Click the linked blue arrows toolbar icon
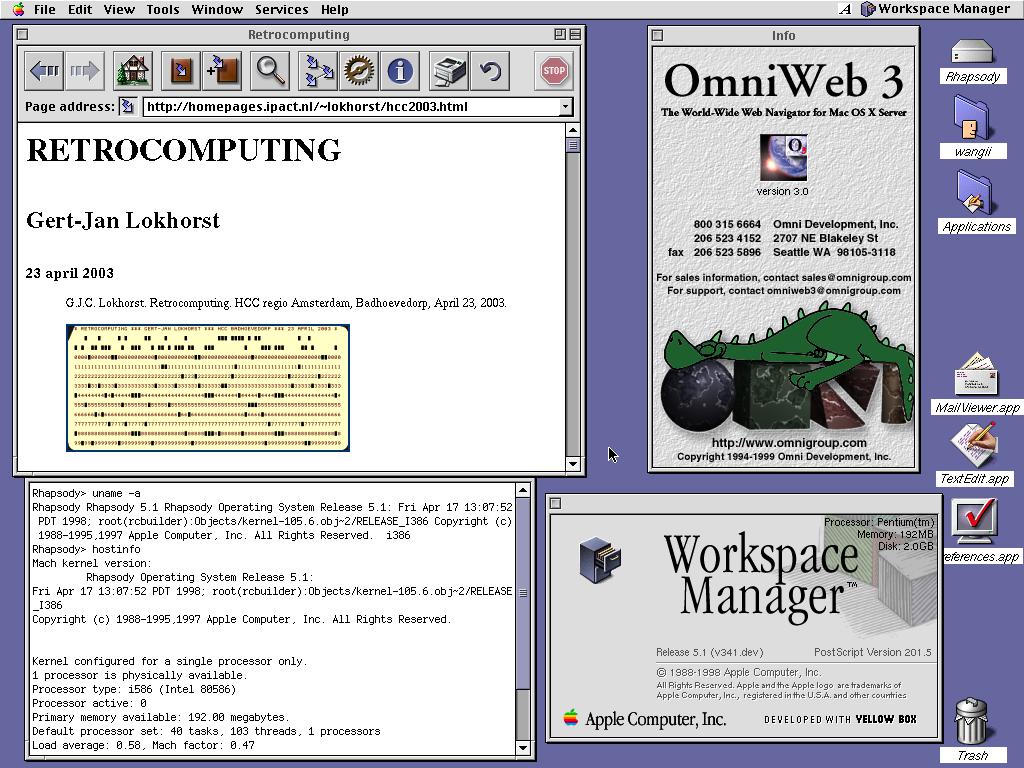1024x768 pixels. 318,71
